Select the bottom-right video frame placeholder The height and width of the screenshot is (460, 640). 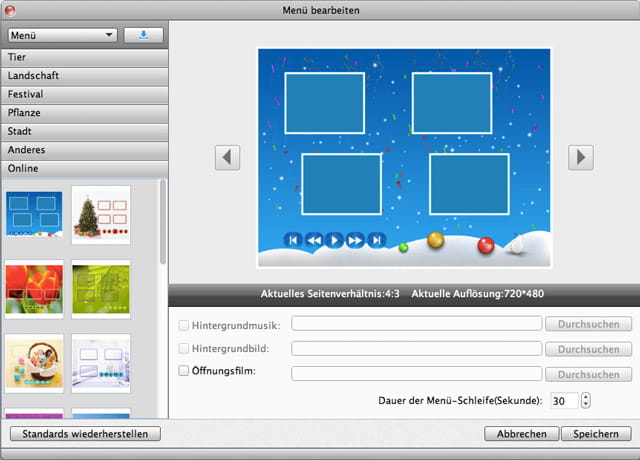click(469, 184)
